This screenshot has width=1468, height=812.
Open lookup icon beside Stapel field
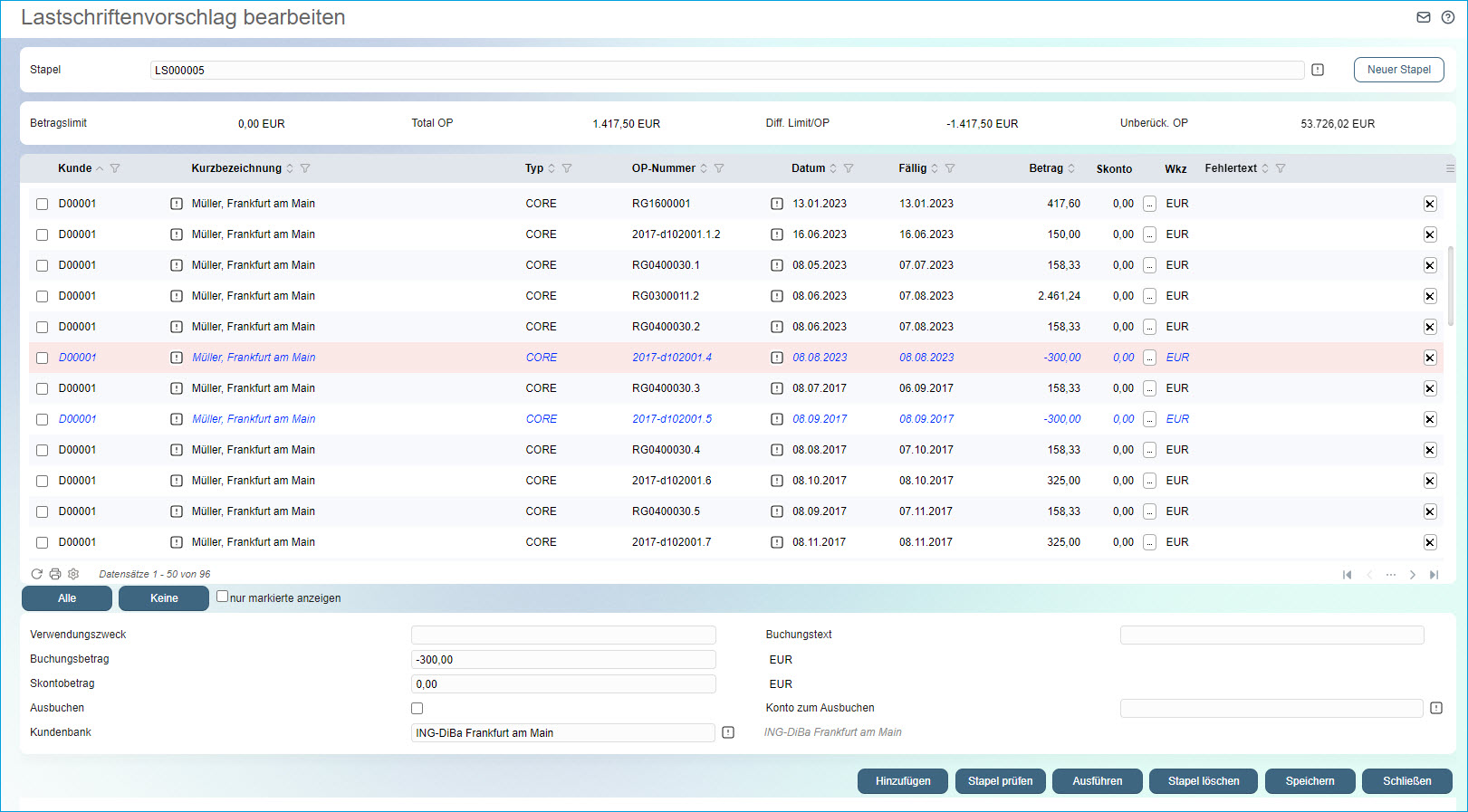(x=1318, y=70)
